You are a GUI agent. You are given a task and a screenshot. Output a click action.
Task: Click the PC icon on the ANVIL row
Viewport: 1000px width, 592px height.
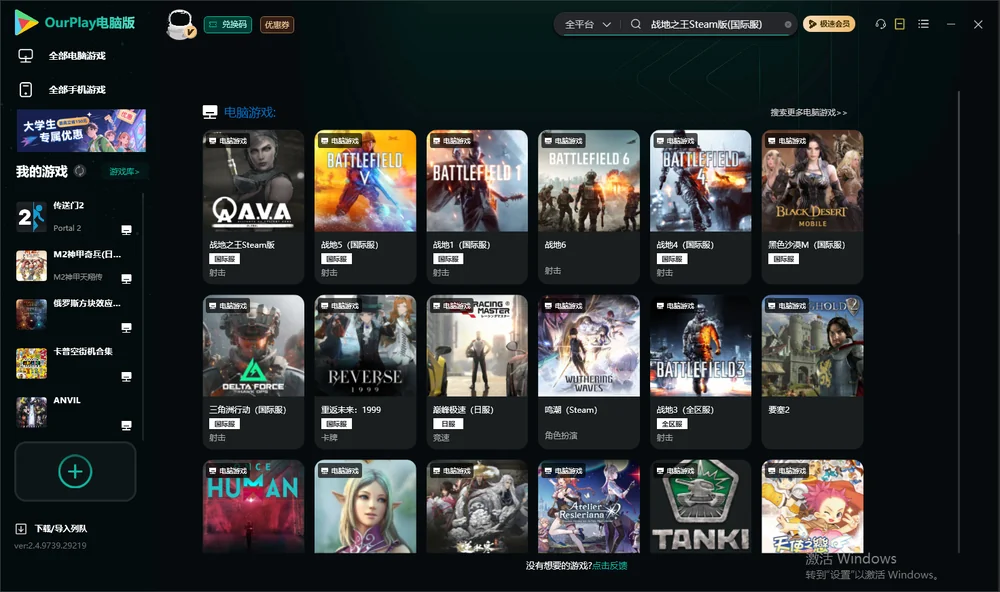[126, 426]
